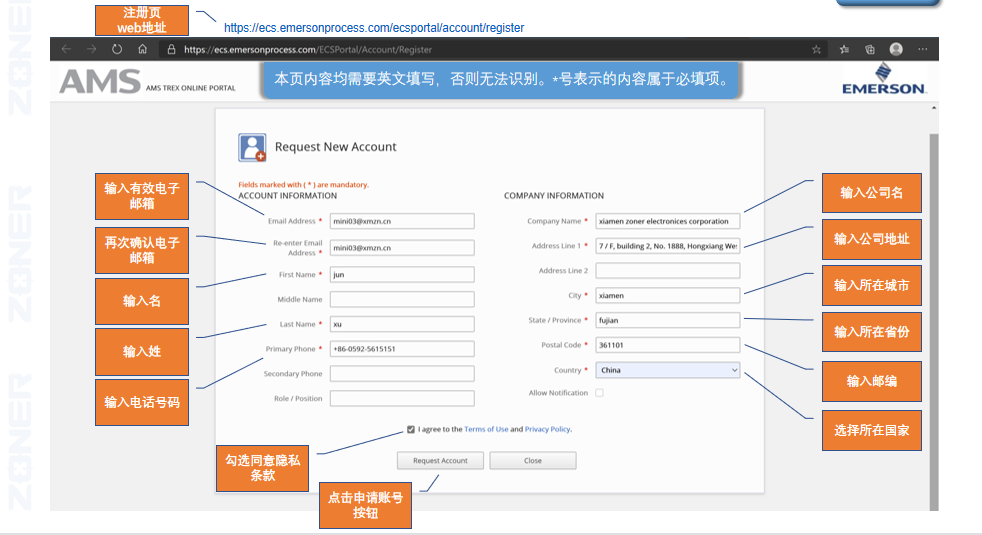This screenshot has width=982, height=535.
Task: Click the browser back arrow
Action: coord(66,49)
